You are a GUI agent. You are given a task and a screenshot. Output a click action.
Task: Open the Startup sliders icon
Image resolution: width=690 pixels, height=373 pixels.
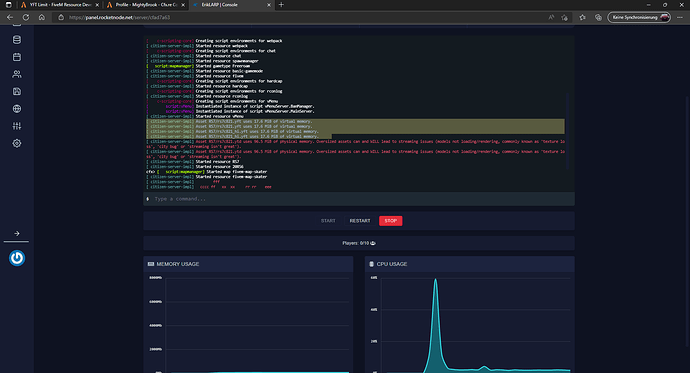coord(17,126)
